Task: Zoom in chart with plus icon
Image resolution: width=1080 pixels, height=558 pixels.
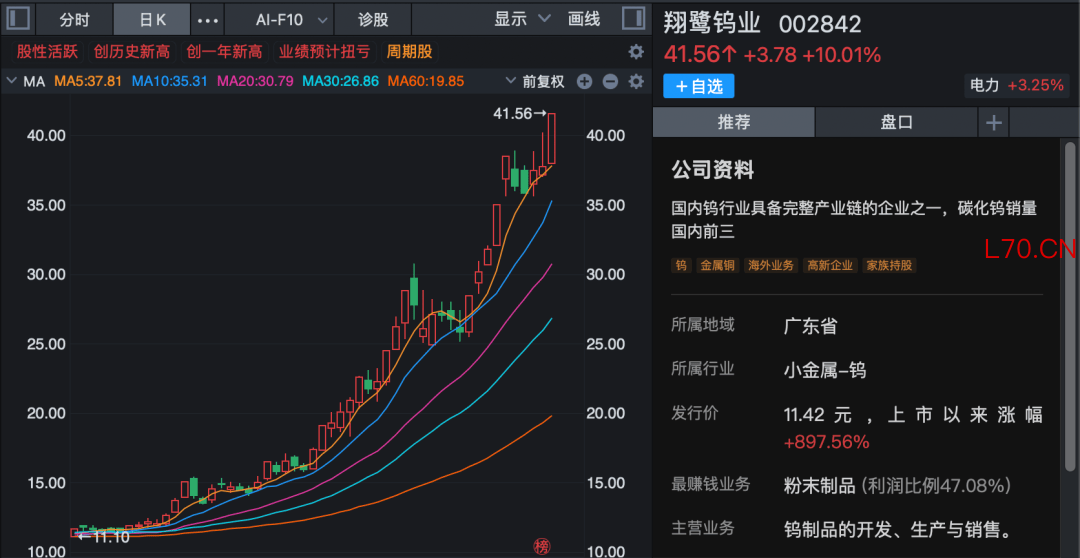Action: click(x=585, y=81)
